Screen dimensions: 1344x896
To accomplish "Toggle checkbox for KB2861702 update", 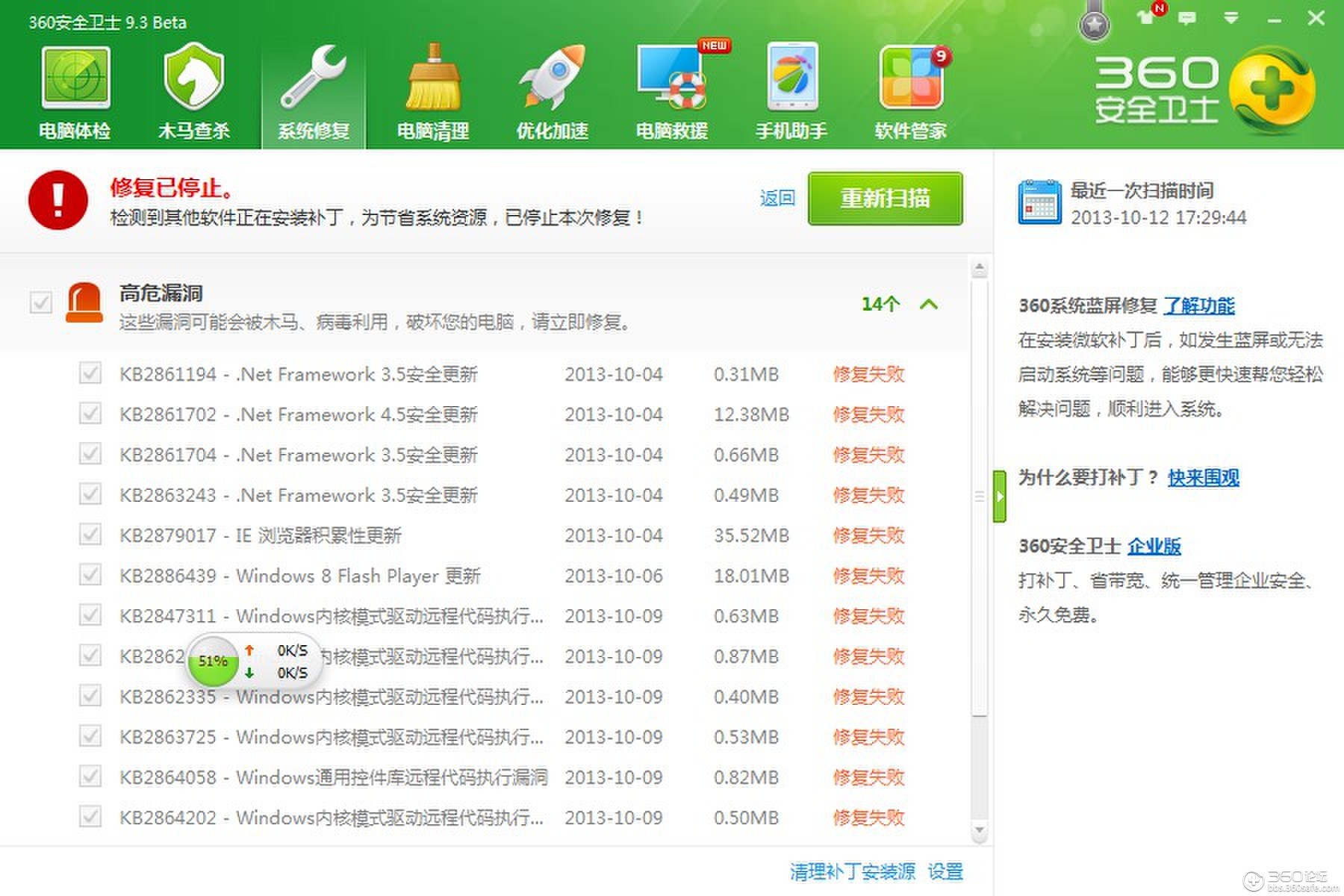I will point(90,414).
